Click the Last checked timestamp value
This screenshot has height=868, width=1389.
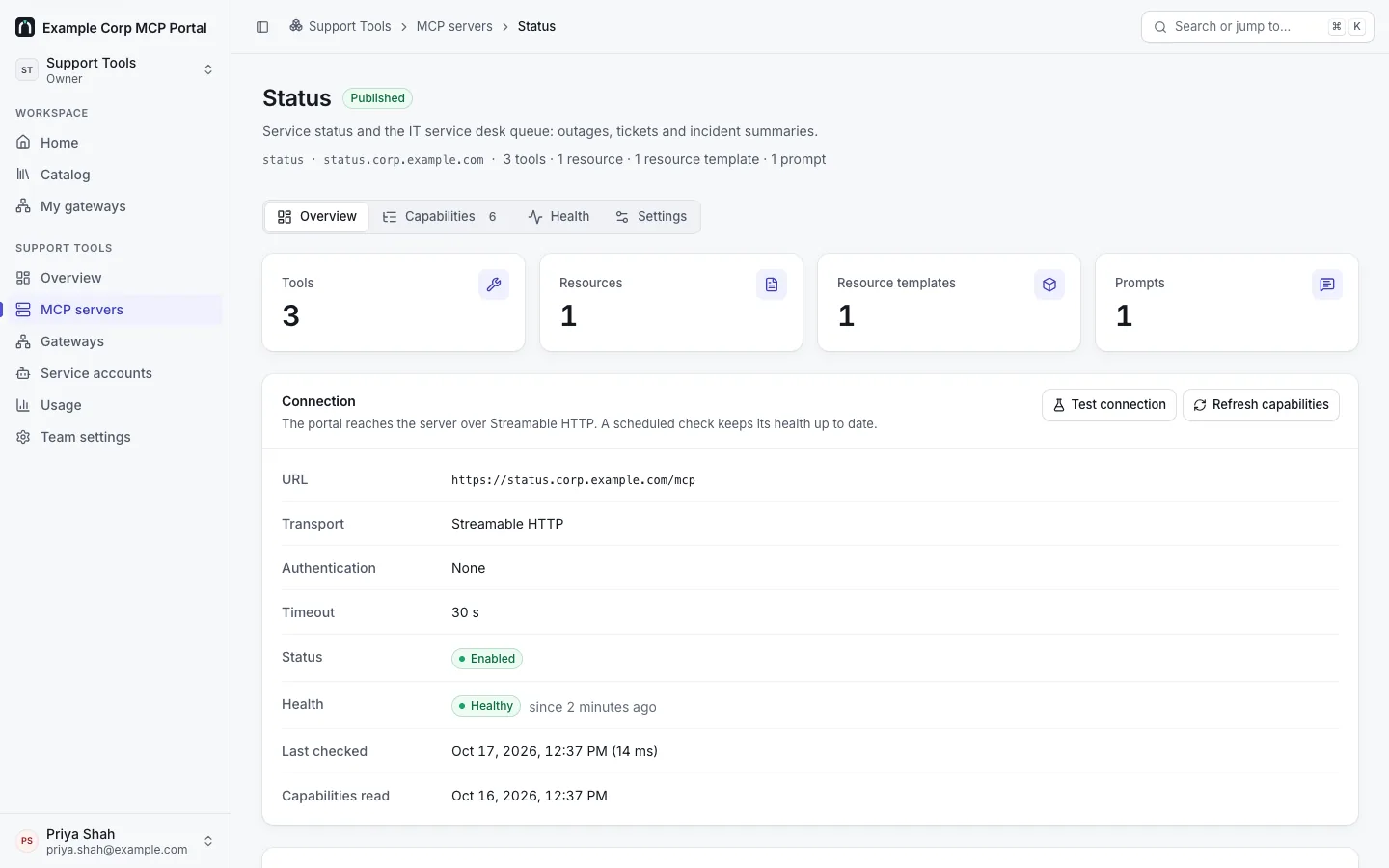coord(555,751)
